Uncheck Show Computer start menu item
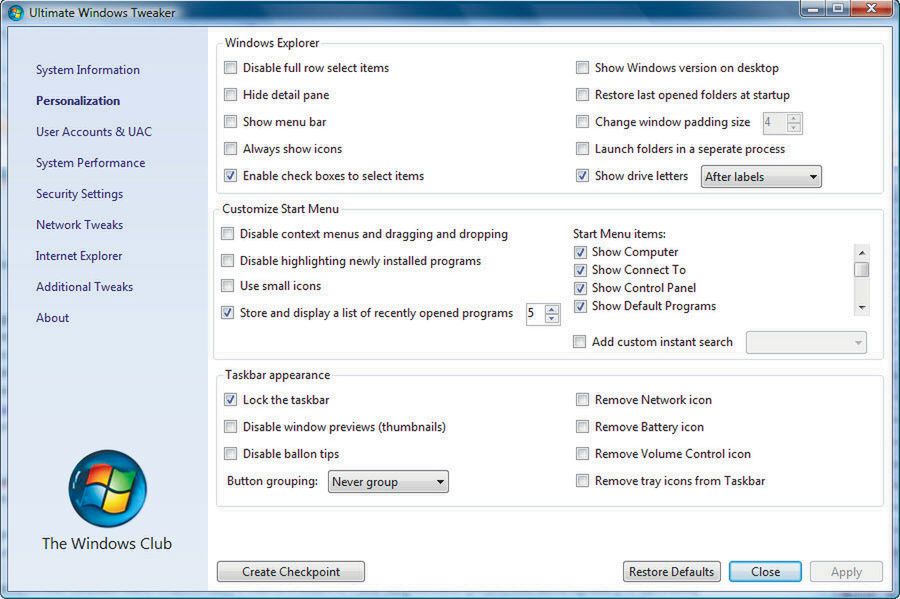Viewport: 900px width, 599px height. point(580,252)
